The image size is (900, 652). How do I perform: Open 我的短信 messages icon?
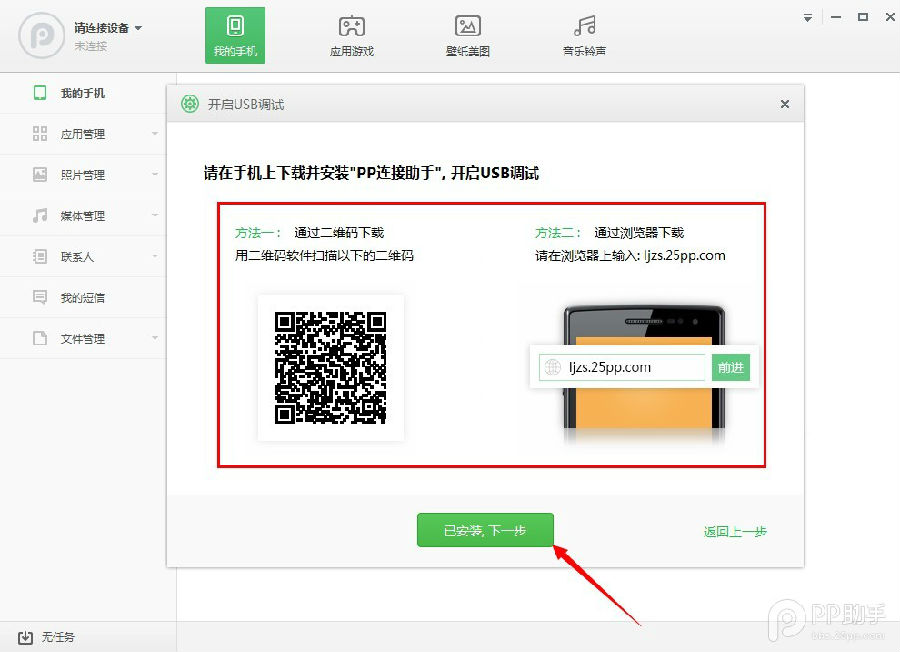40,298
